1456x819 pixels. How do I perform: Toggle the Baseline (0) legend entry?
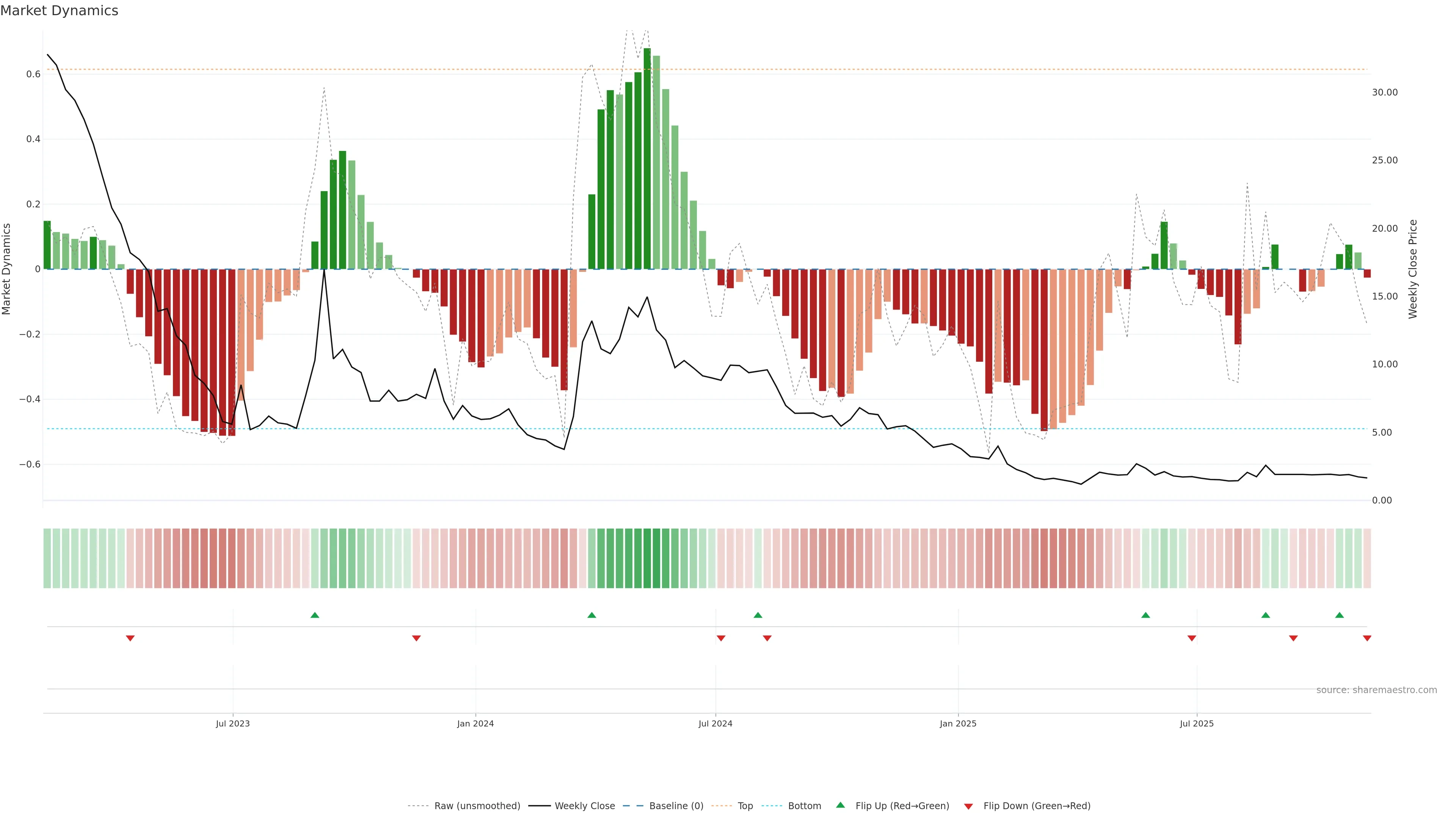pyautogui.click(x=676, y=806)
